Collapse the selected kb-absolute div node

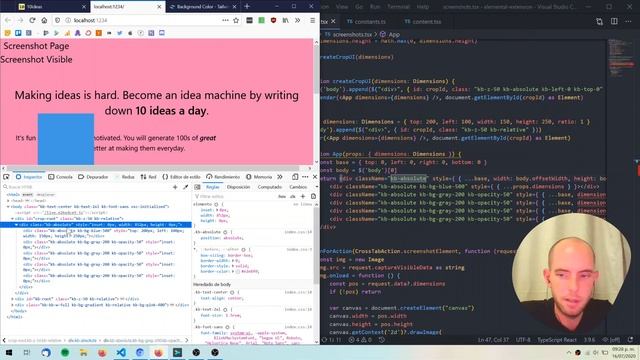[16, 224]
